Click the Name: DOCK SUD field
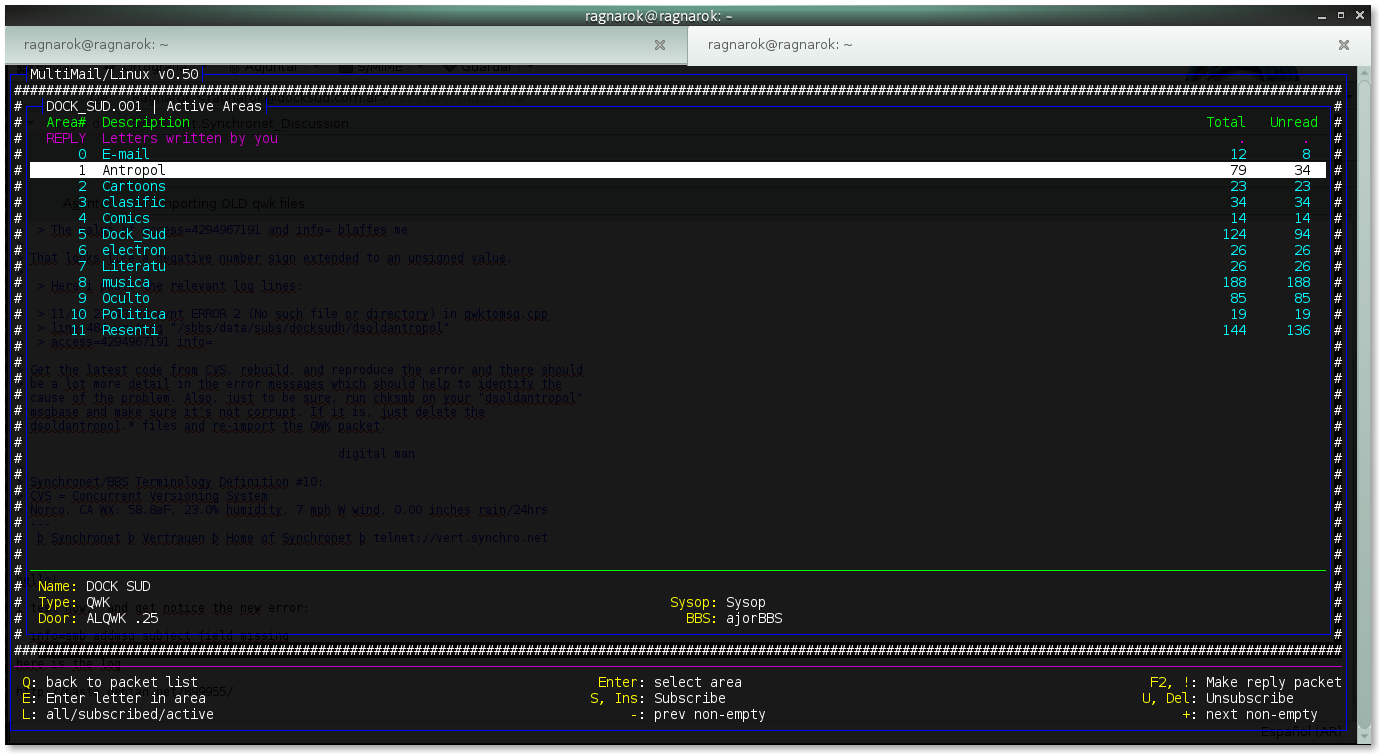1380x754 pixels. (x=94, y=587)
